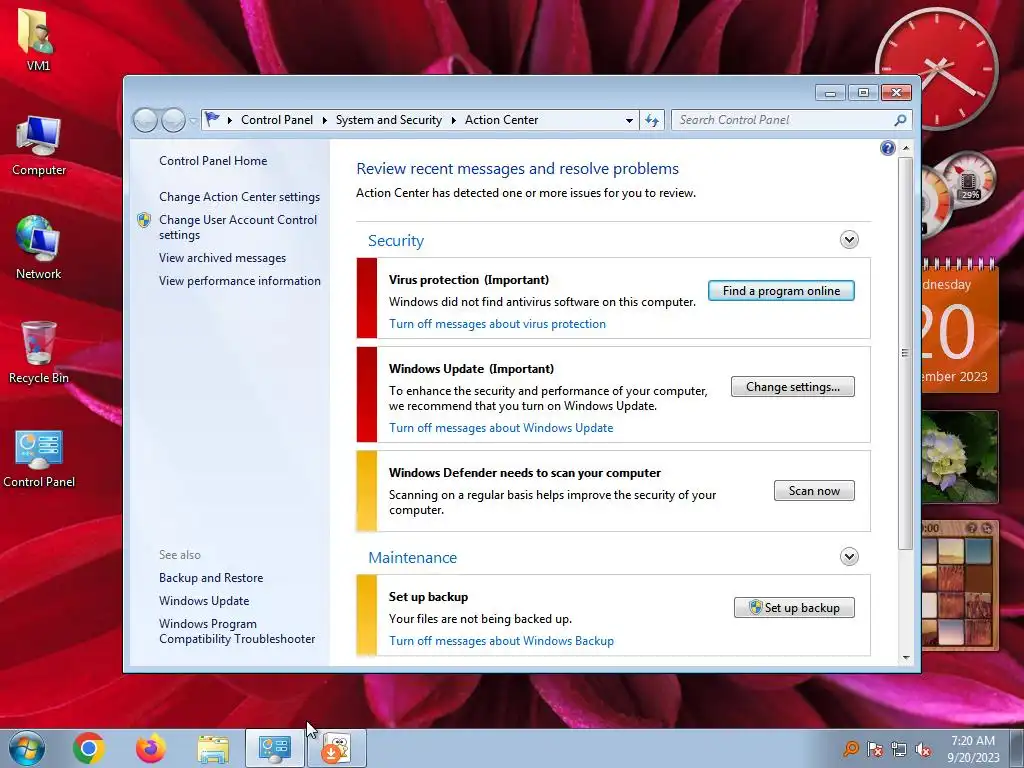Image resolution: width=1024 pixels, height=768 pixels.
Task: Click the Set up backup button
Action: coord(794,608)
